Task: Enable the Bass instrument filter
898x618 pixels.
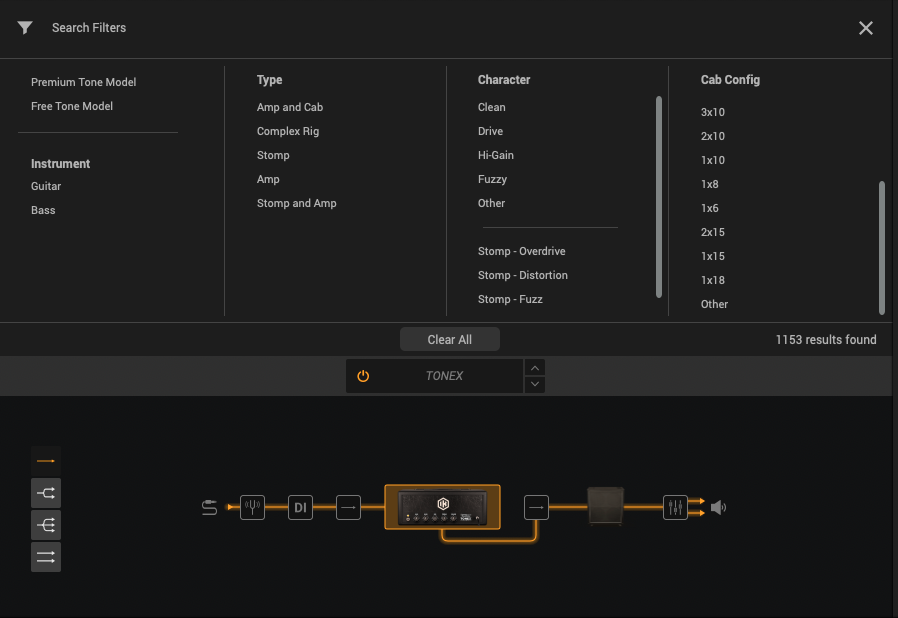Action: click(x=43, y=210)
